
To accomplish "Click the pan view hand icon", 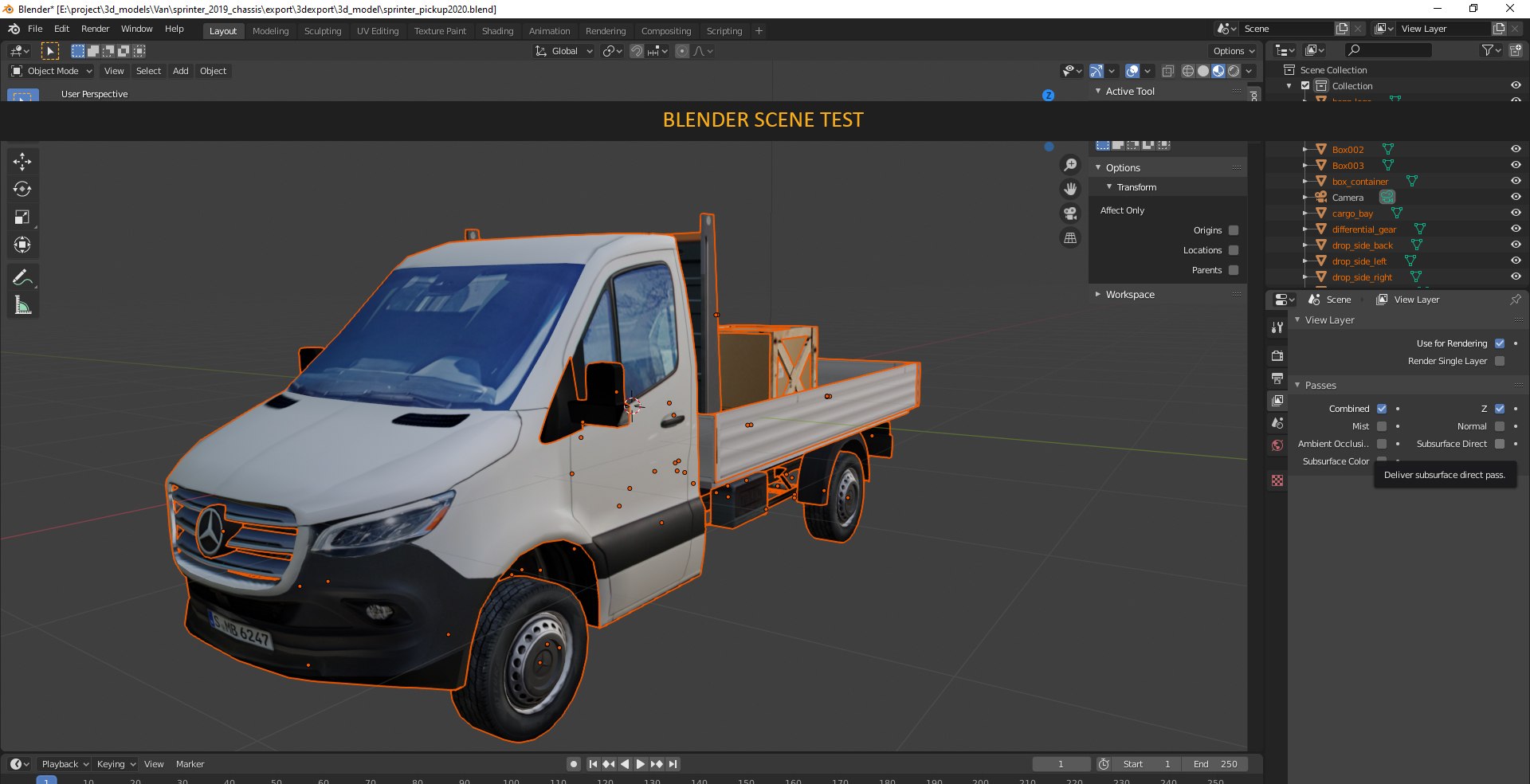I will pyautogui.click(x=1070, y=189).
